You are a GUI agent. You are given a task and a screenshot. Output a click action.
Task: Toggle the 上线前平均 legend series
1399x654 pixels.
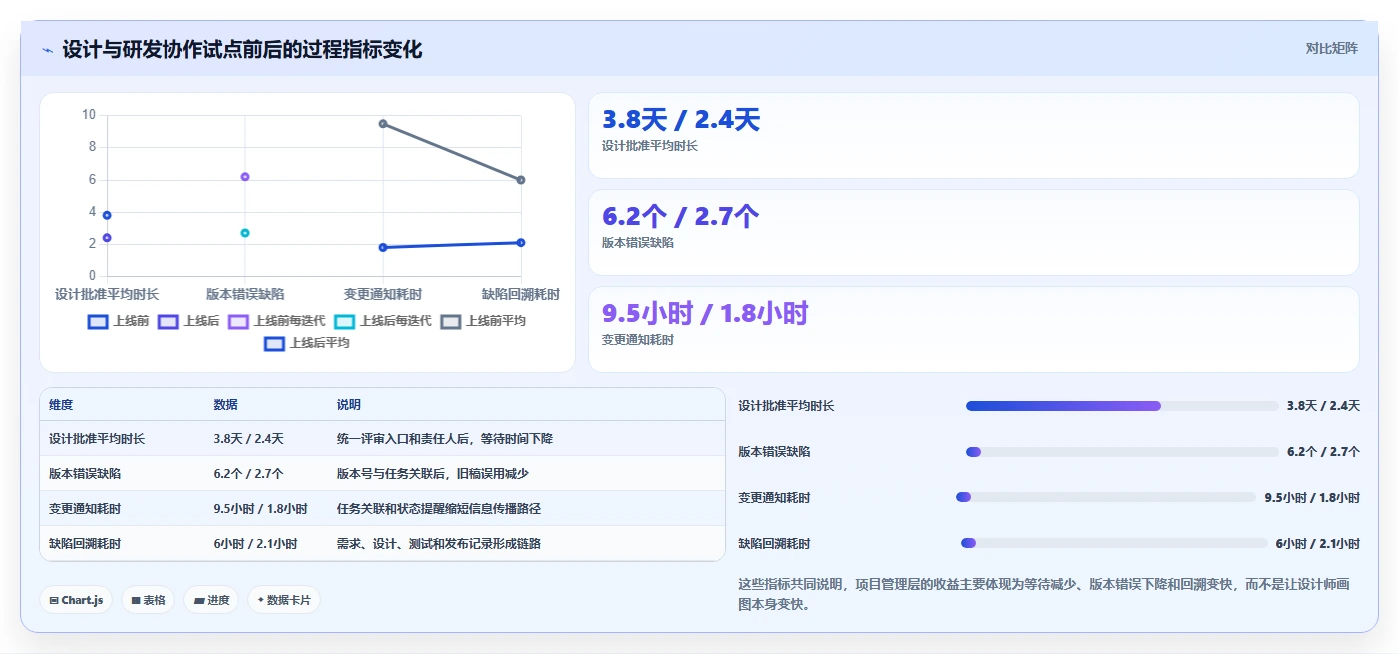pos(483,321)
